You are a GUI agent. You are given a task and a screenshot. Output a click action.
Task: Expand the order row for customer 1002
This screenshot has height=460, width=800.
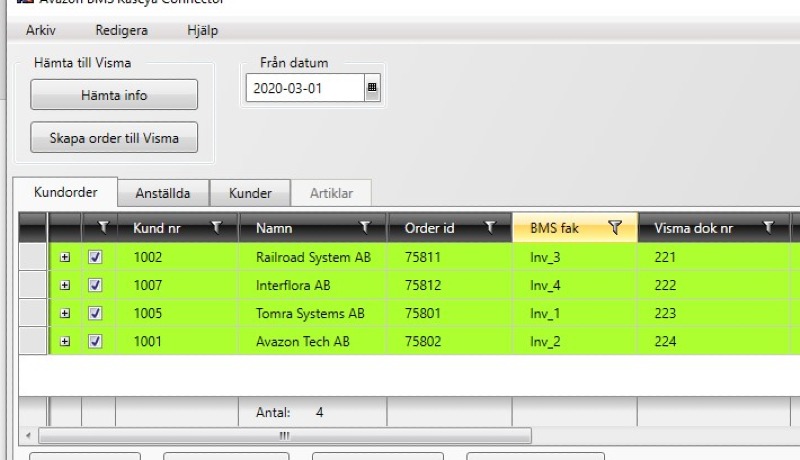(x=65, y=257)
